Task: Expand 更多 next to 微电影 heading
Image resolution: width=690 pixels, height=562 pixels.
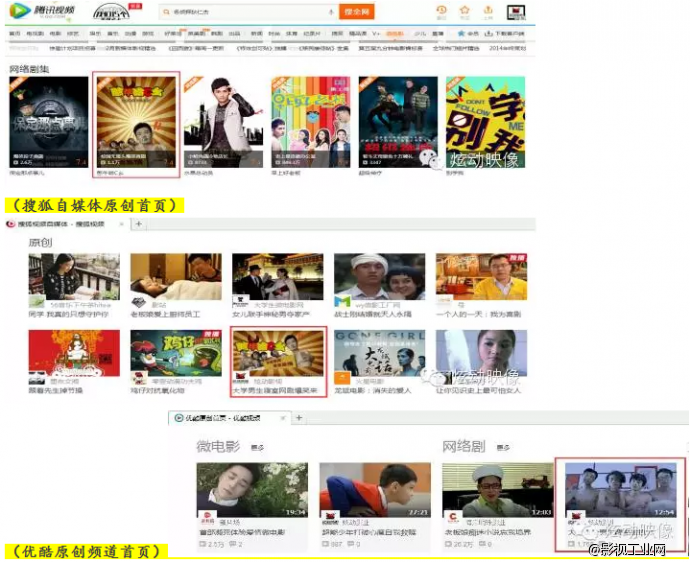Action: 258,447
